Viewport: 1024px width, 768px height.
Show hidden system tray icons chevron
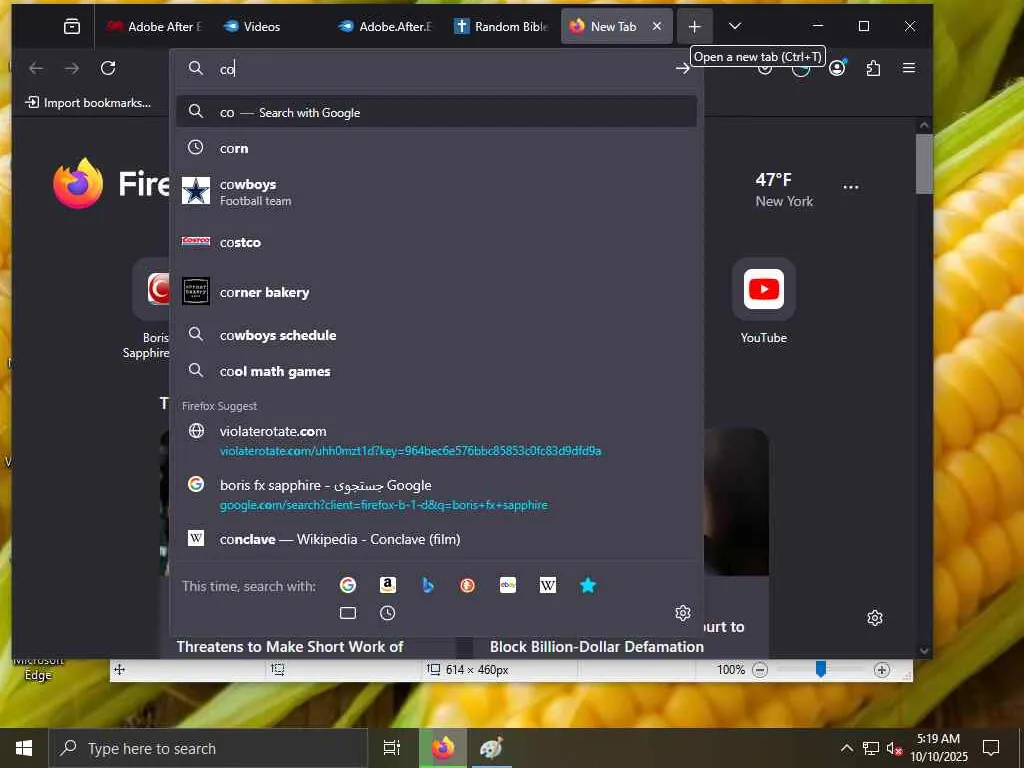846,748
